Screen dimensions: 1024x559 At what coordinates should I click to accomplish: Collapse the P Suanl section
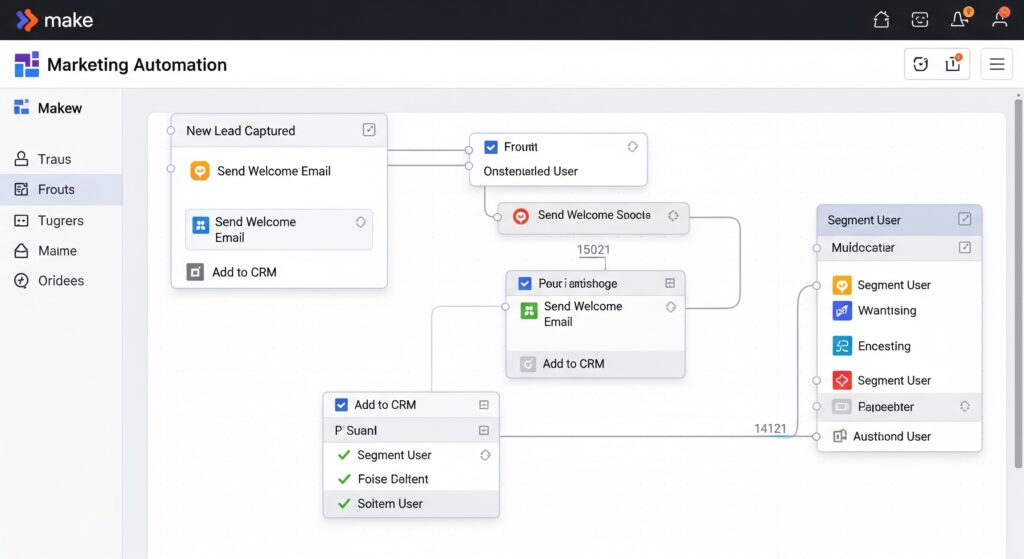click(x=484, y=431)
